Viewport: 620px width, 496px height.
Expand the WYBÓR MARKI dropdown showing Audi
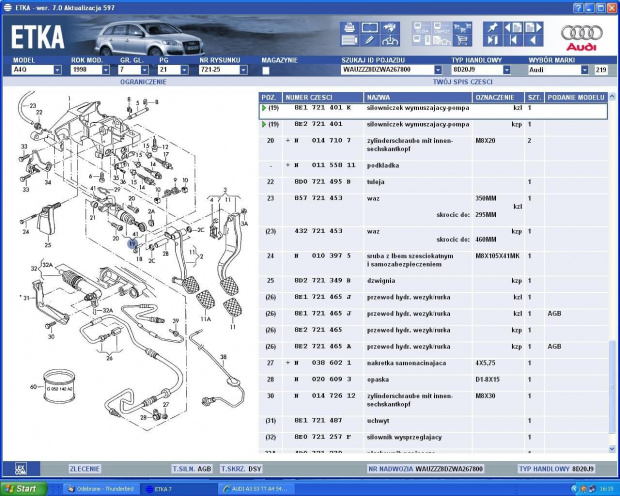tap(584, 70)
